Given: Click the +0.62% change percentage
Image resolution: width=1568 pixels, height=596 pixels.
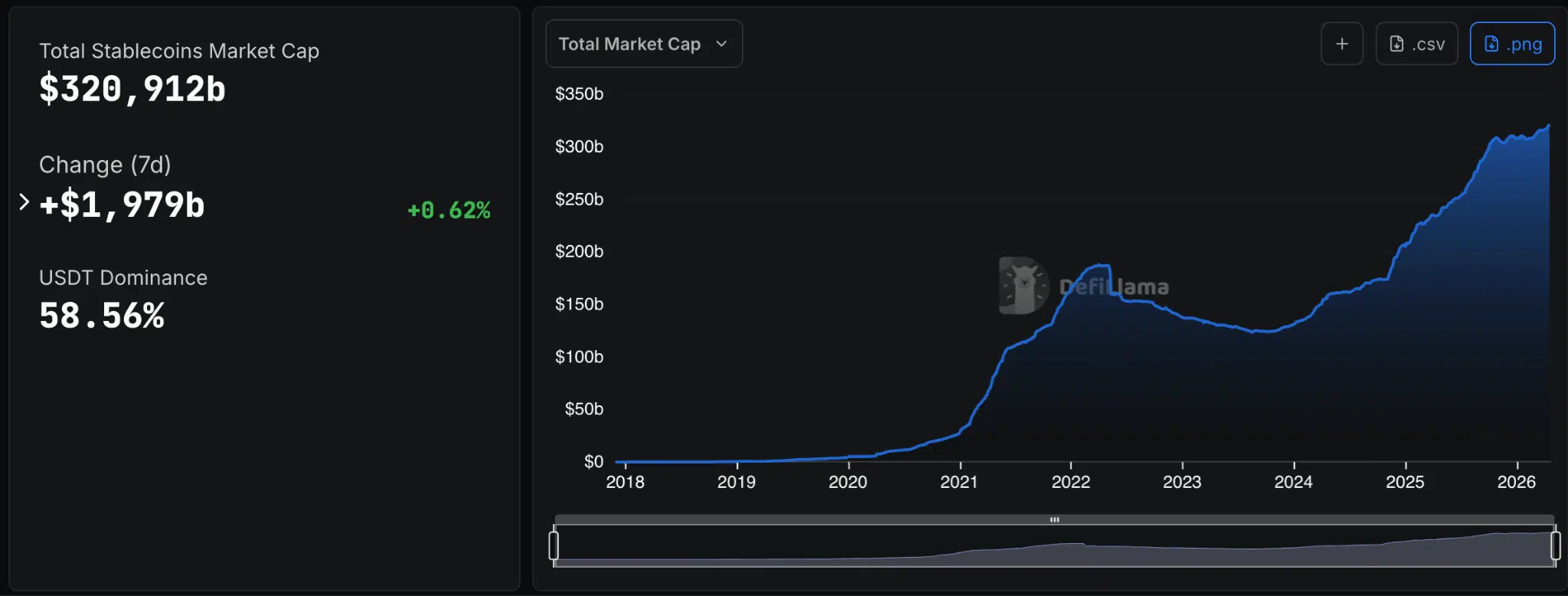Looking at the screenshot, I should click(x=447, y=208).
